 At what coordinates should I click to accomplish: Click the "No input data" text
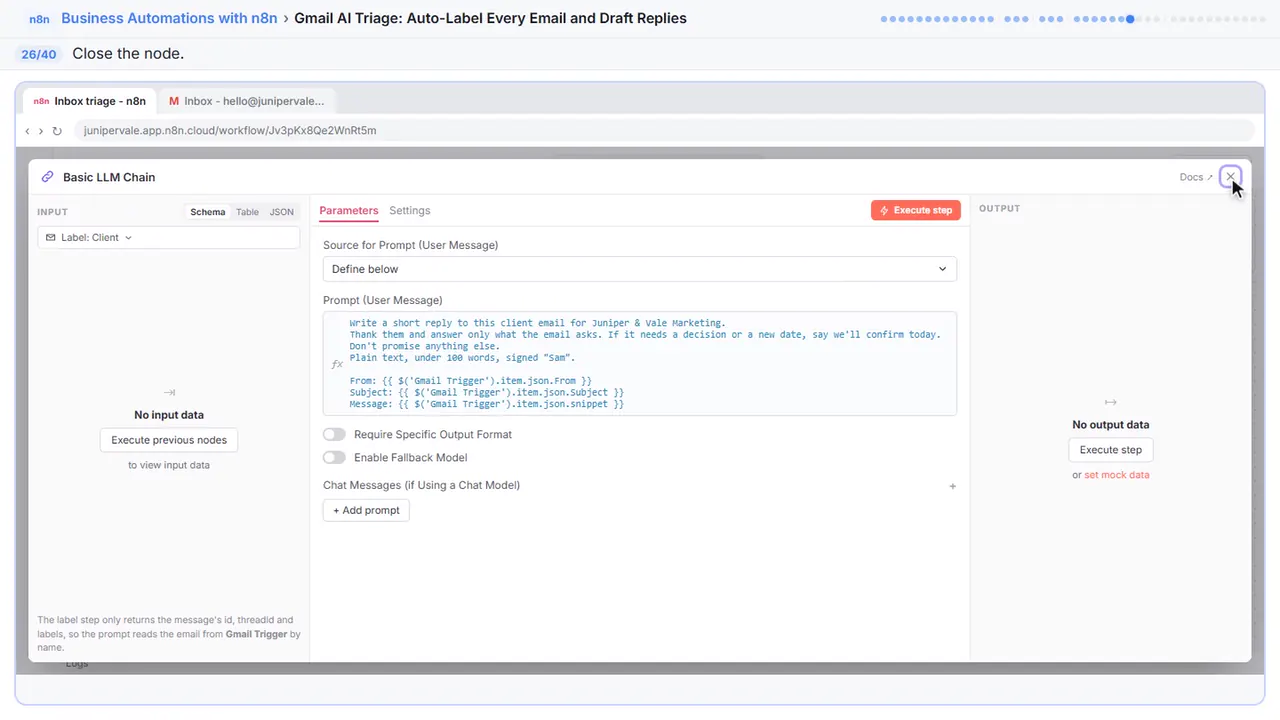point(169,415)
